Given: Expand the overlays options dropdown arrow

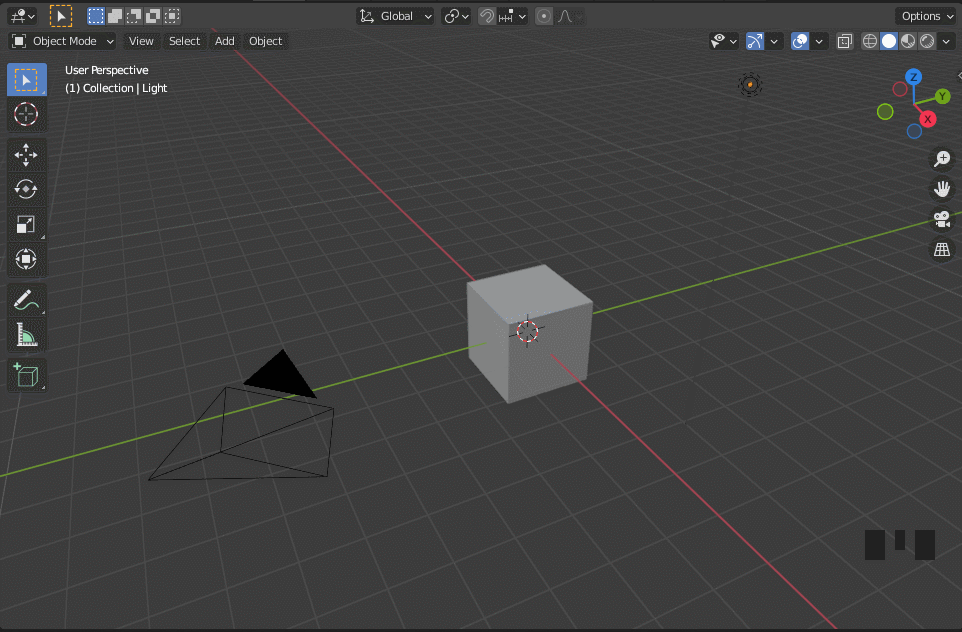Looking at the screenshot, I should point(819,41).
